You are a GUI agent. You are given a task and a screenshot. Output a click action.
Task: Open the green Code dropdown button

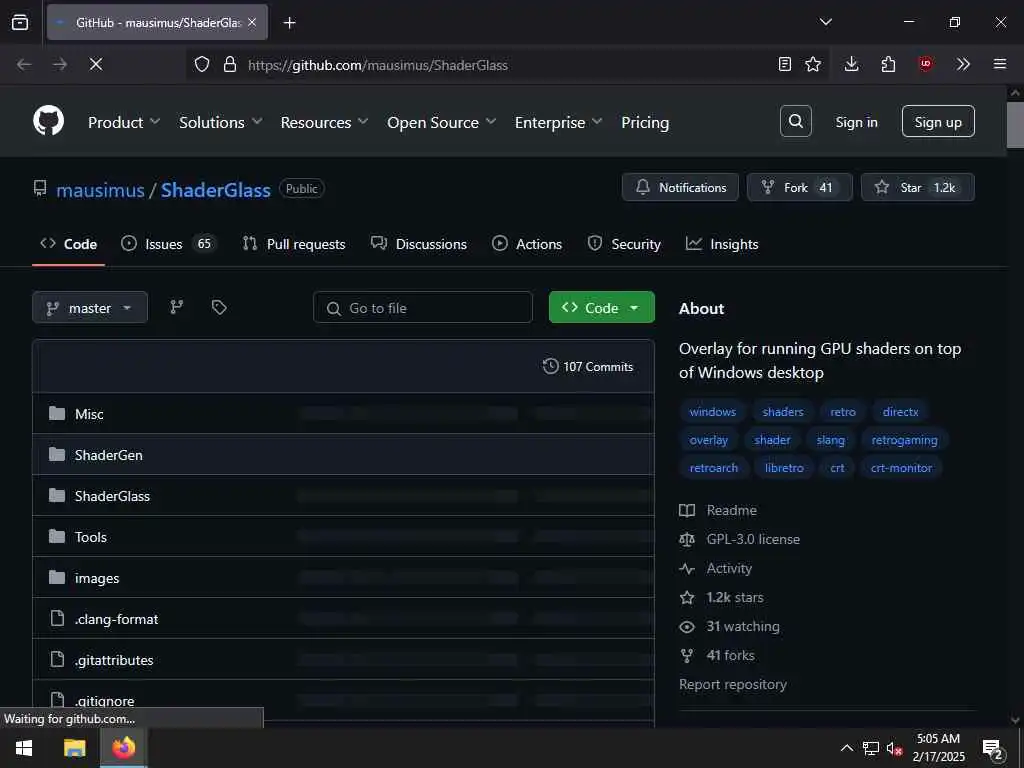pyautogui.click(x=601, y=308)
